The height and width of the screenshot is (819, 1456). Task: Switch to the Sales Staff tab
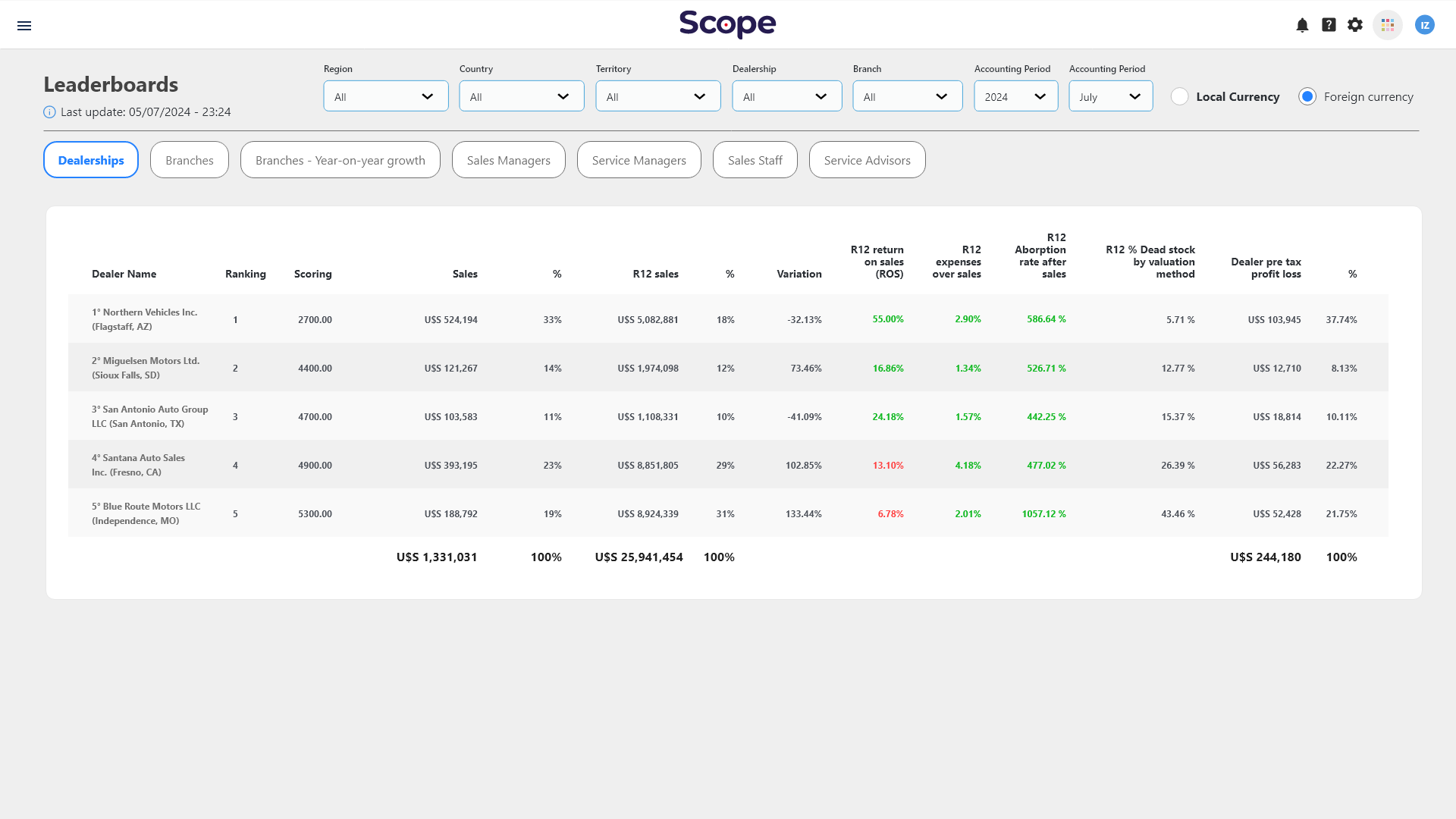pos(755,160)
